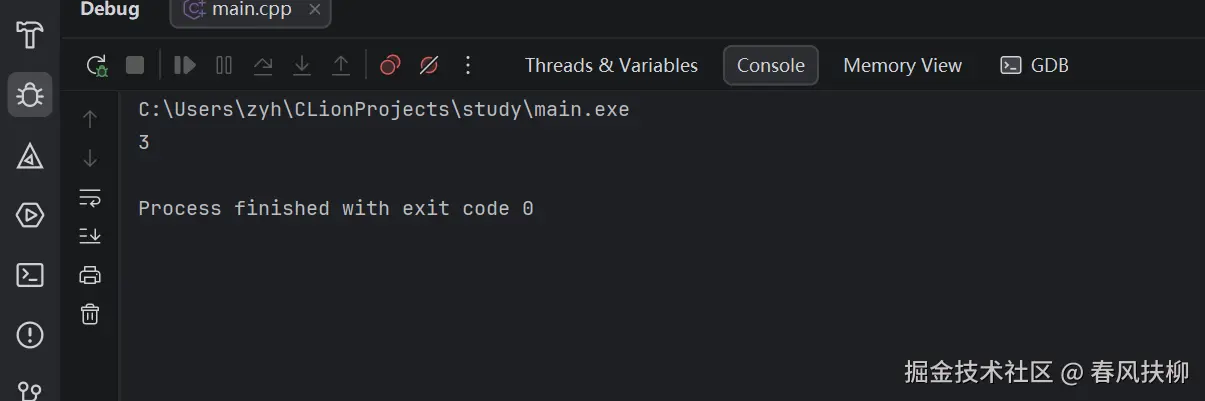Stop the debug process
Screen dimensions: 1205x401
coord(135,66)
